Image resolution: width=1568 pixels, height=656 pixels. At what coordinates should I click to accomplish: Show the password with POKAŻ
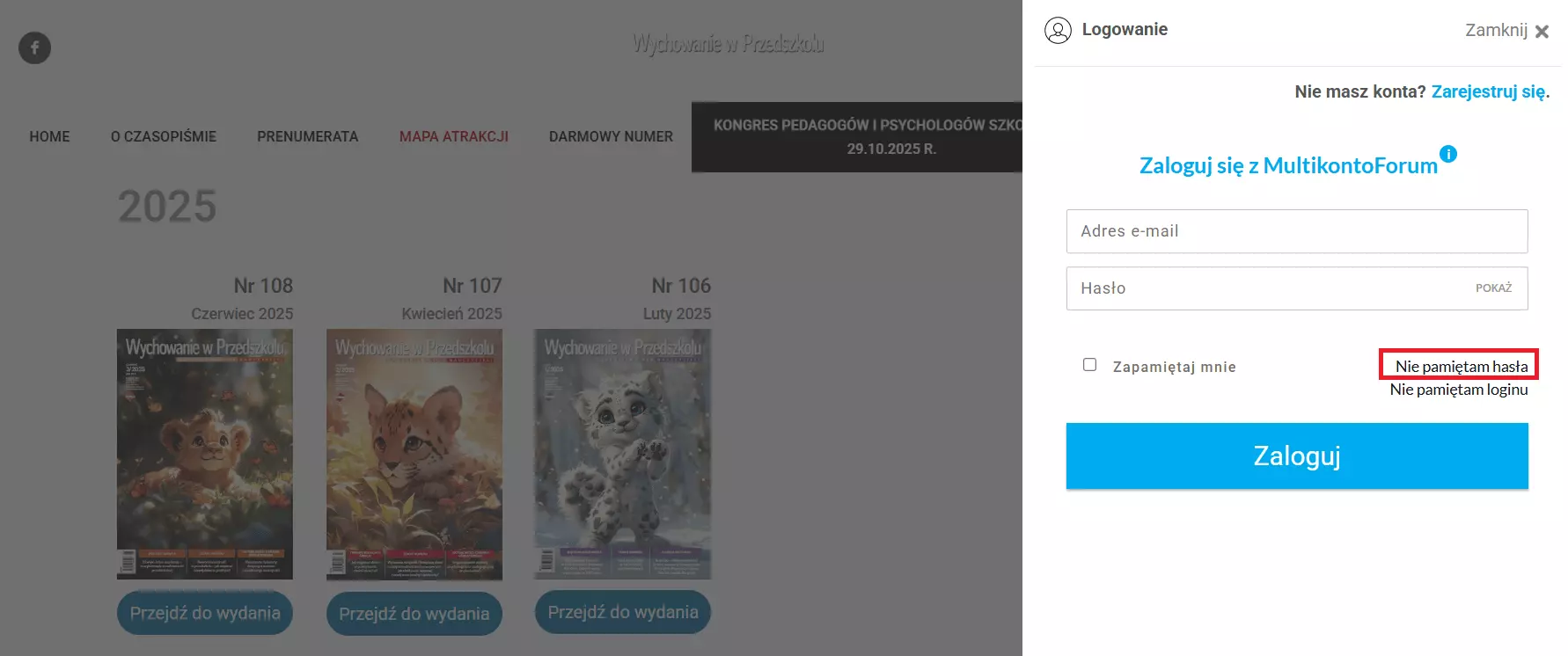(x=1493, y=288)
